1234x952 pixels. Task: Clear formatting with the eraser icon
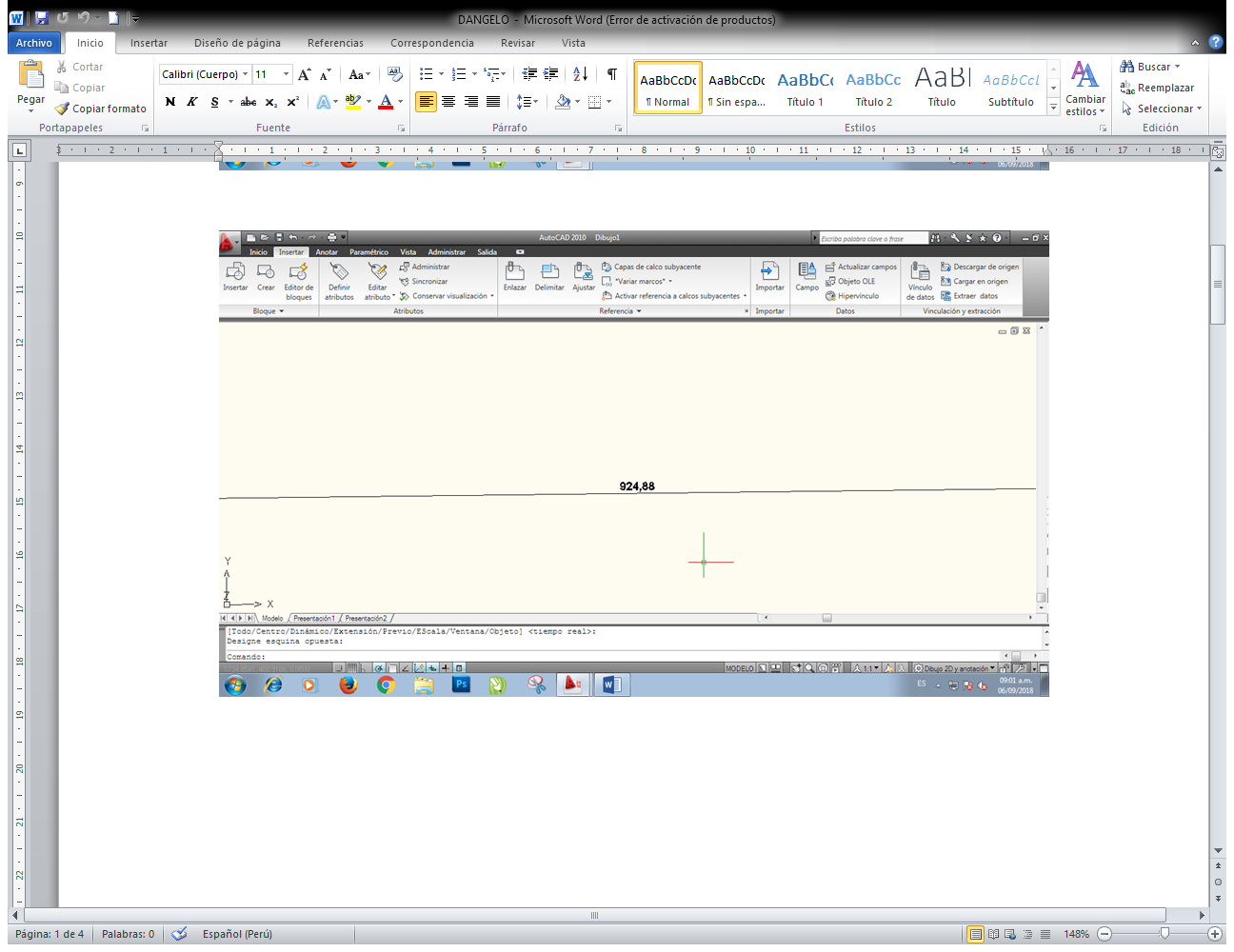point(395,74)
